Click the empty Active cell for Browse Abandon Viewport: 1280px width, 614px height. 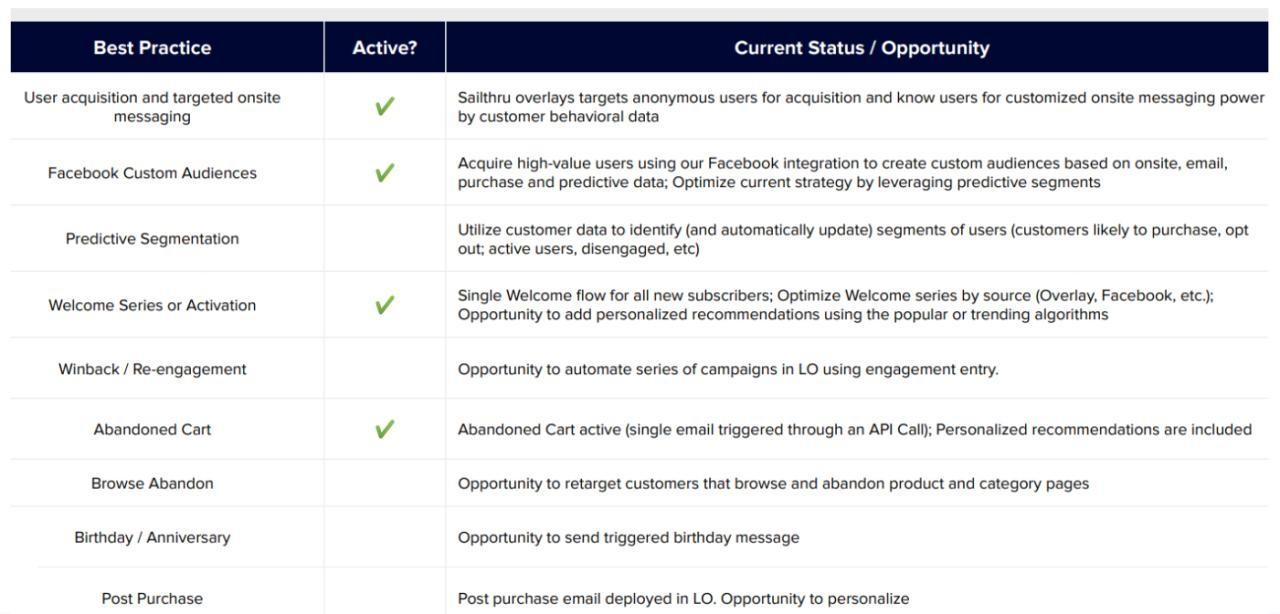click(x=384, y=483)
